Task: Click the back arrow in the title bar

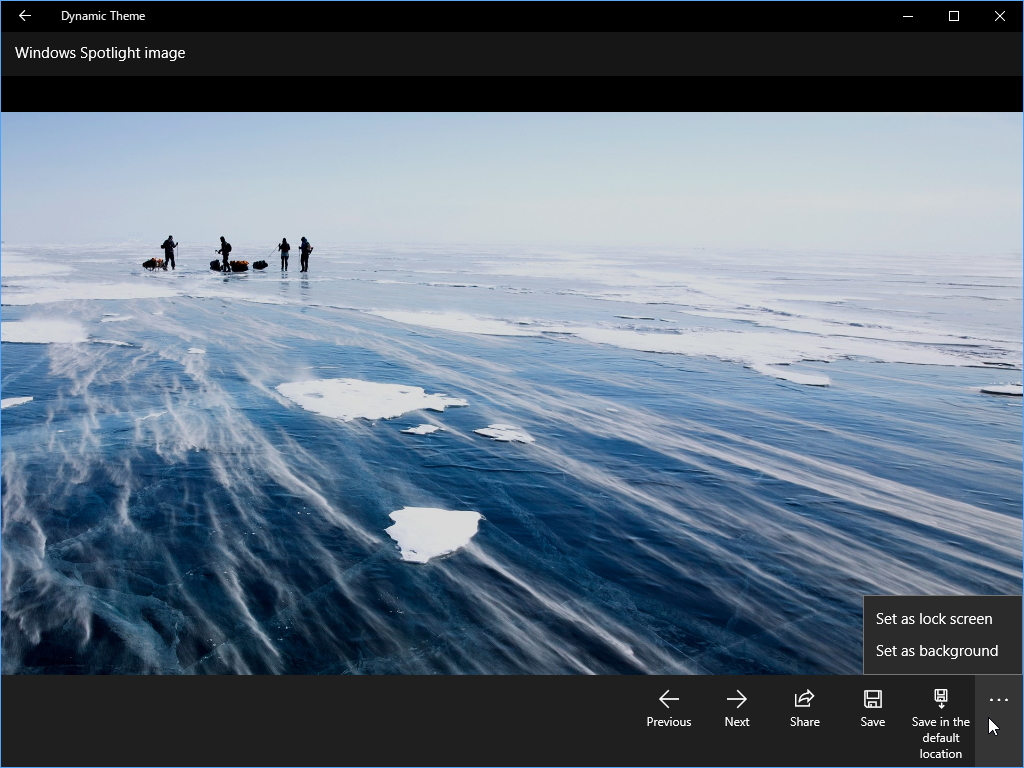Action: pyautogui.click(x=23, y=15)
